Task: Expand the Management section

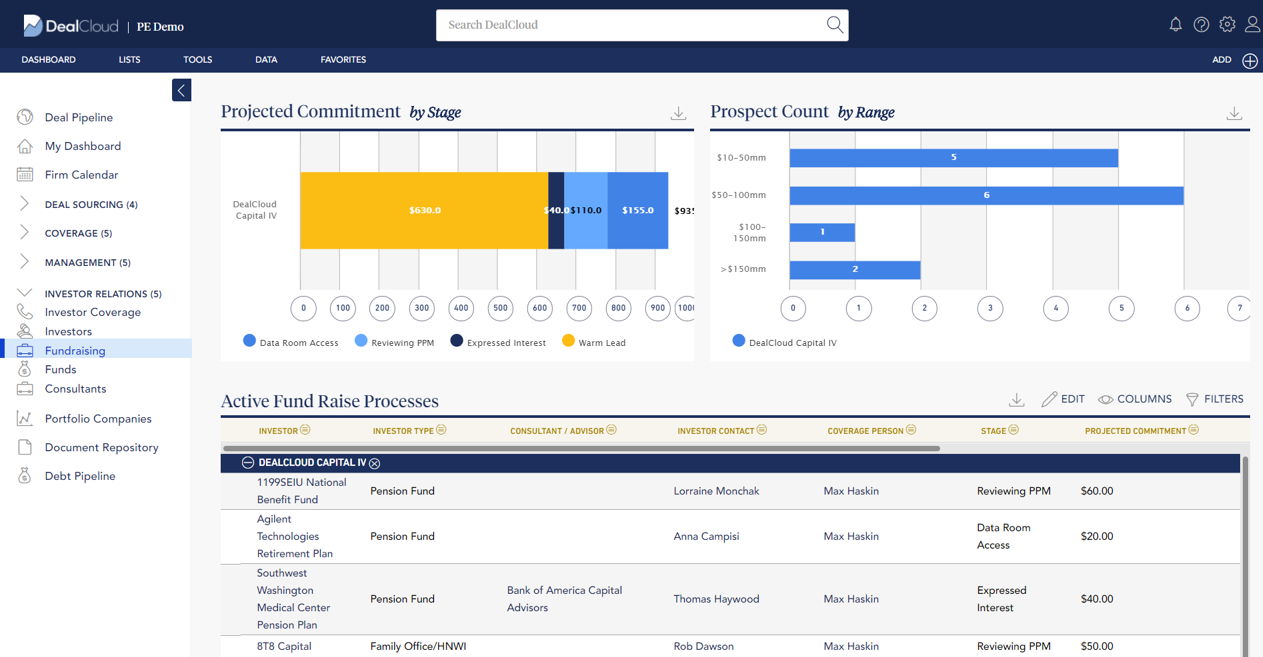Action: (25, 262)
